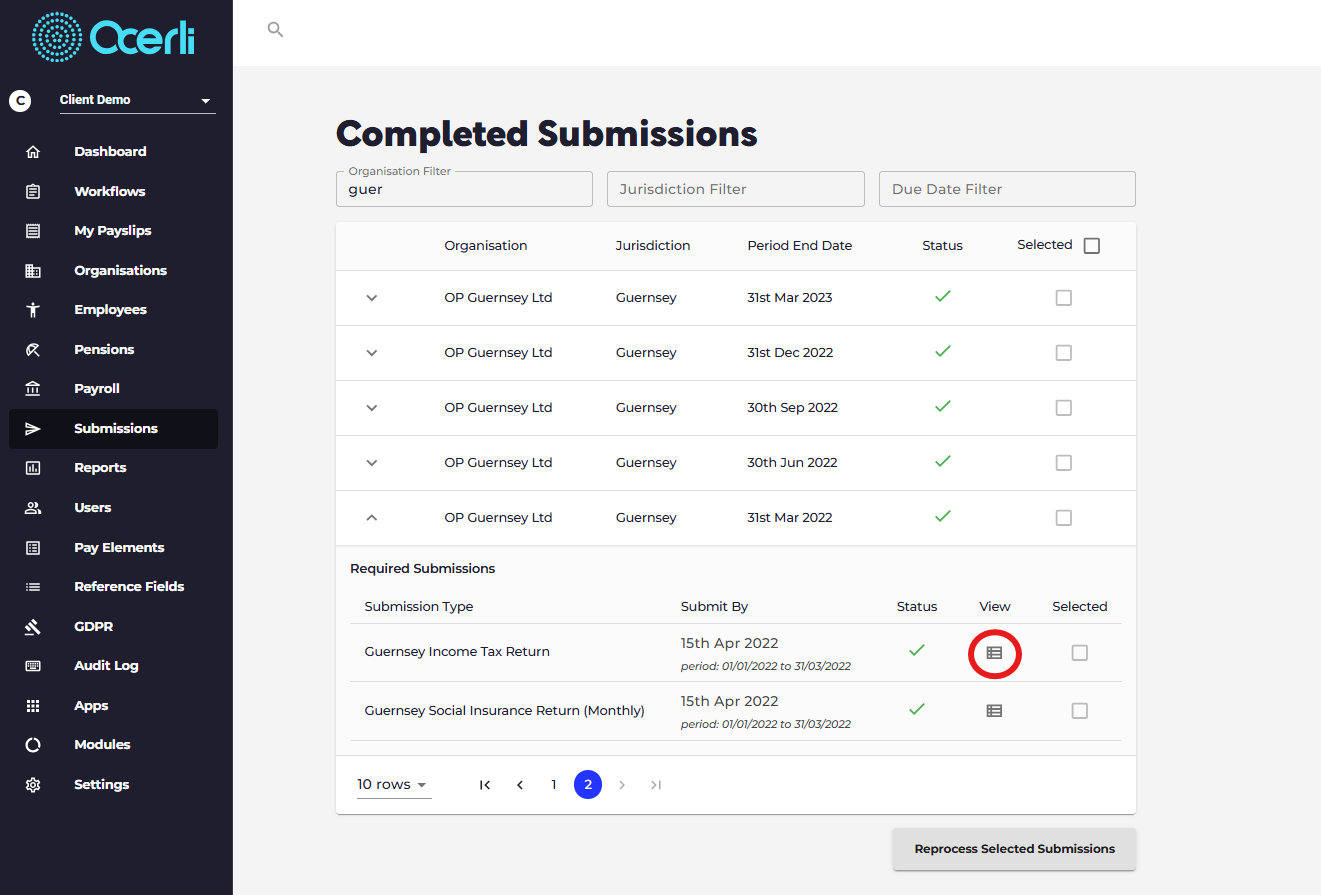Click the Dashboard home icon
Viewport: 1321px width, 895px height.
click(33, 152)
